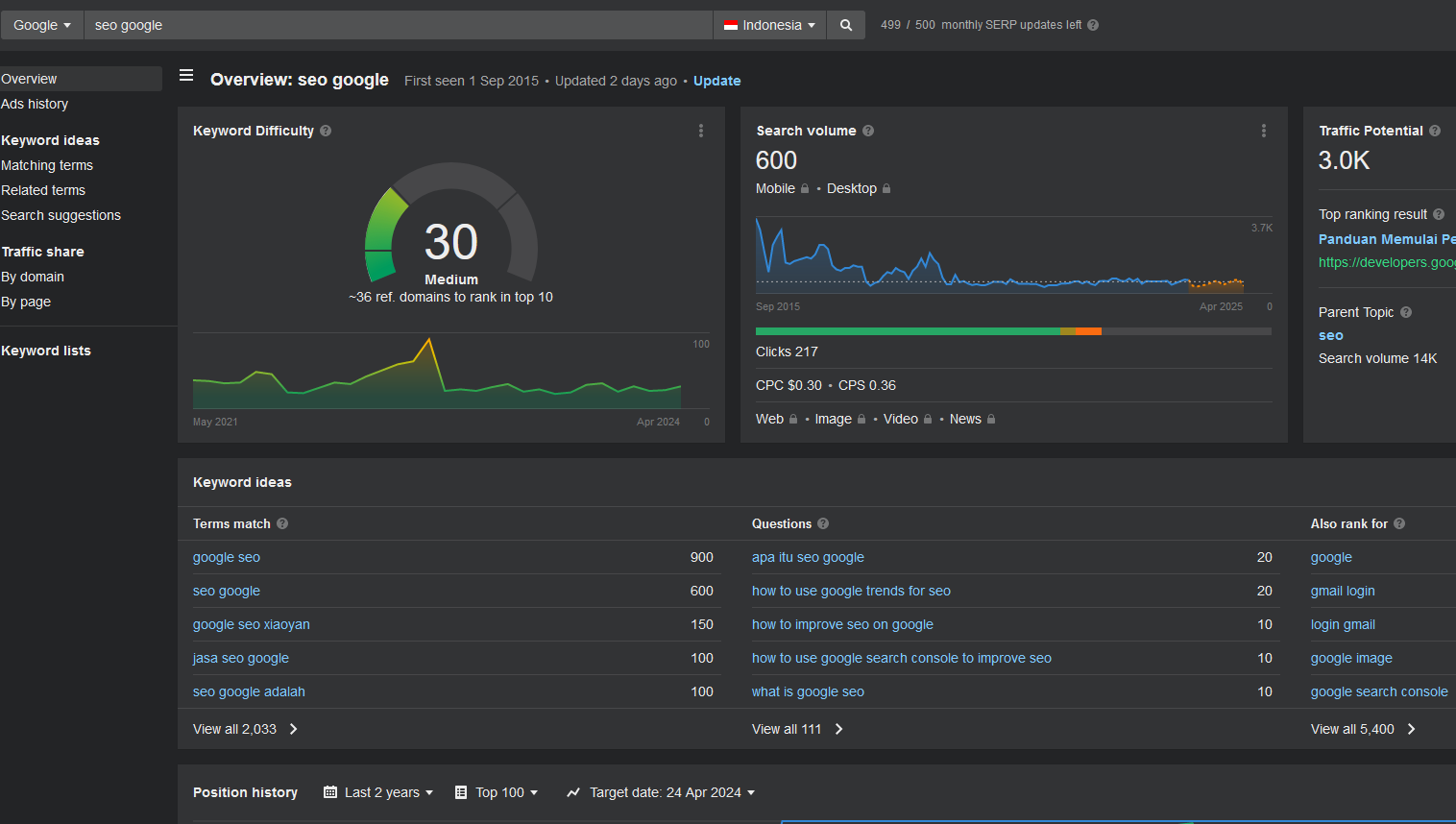Click help icon next to Parent Topic
Viewport: 1456px width, 824px height.
pyautogui.click(x=1406, y=312)
